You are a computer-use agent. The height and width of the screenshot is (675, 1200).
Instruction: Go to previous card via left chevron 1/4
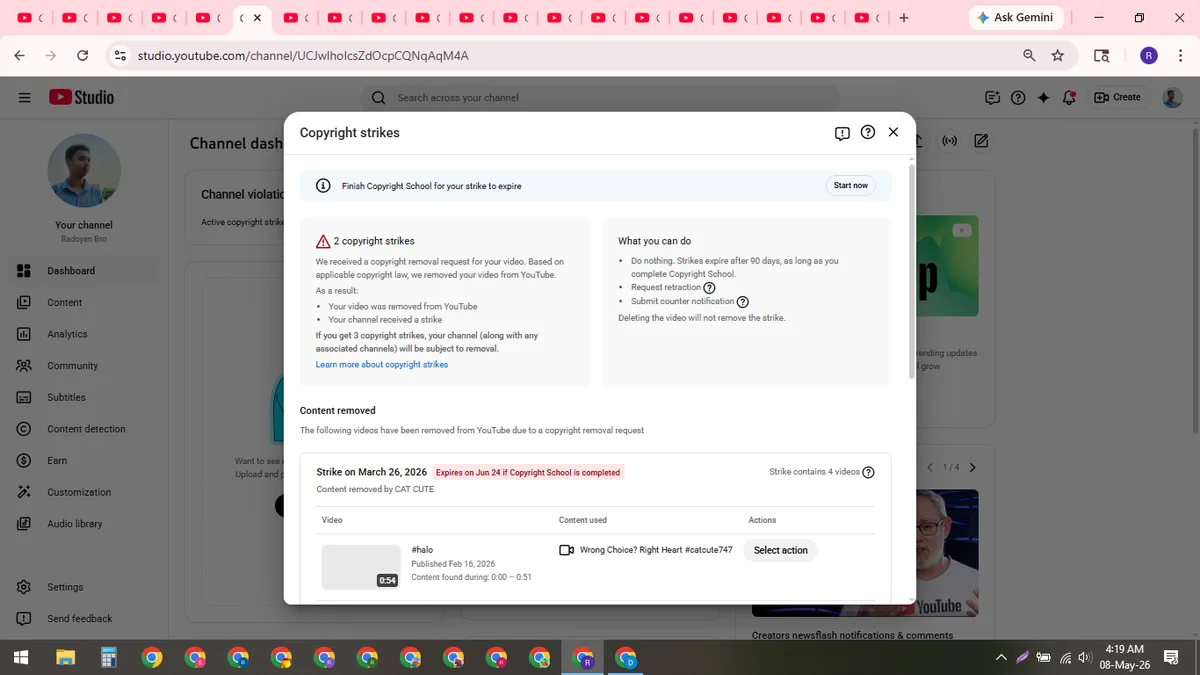click(930, 467)
